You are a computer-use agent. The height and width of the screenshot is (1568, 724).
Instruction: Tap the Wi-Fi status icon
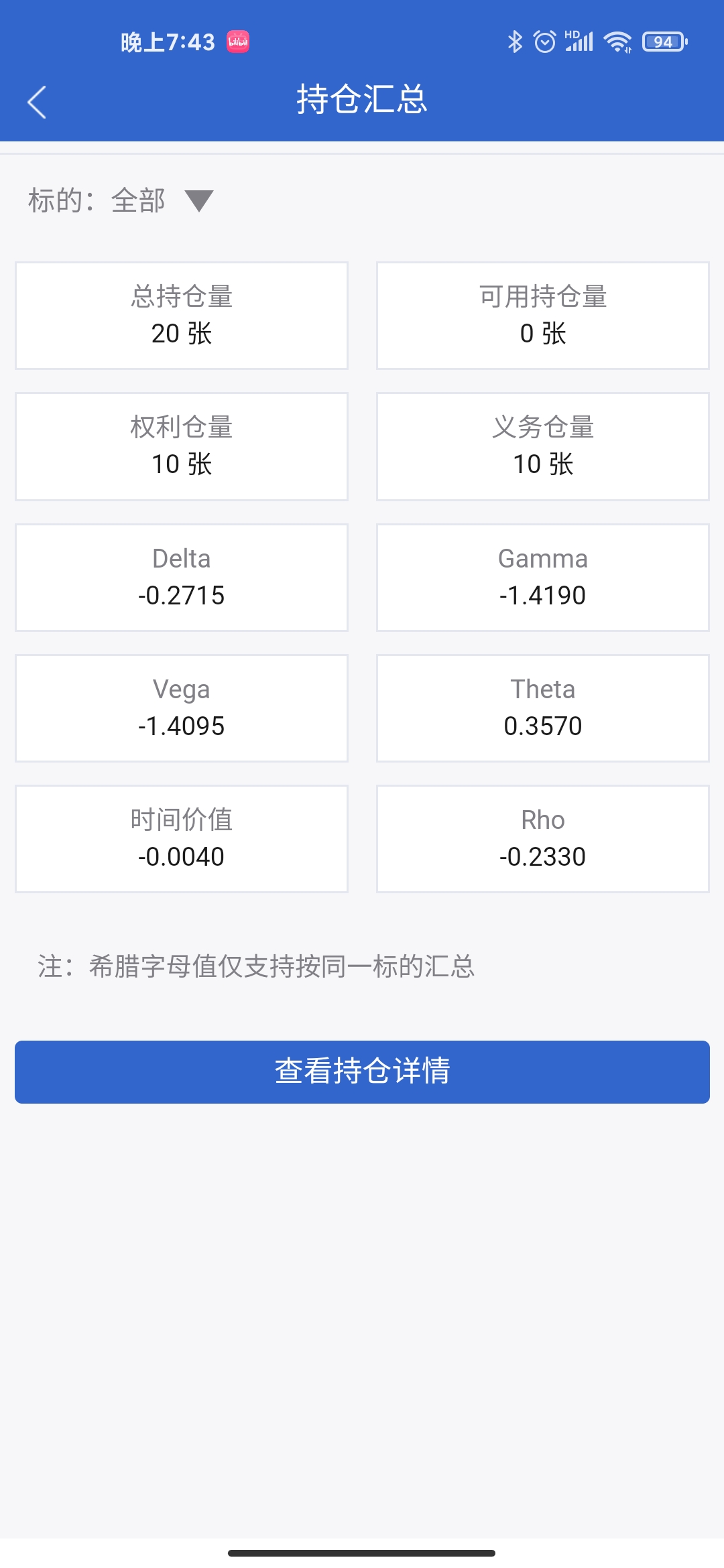(617, 42)
